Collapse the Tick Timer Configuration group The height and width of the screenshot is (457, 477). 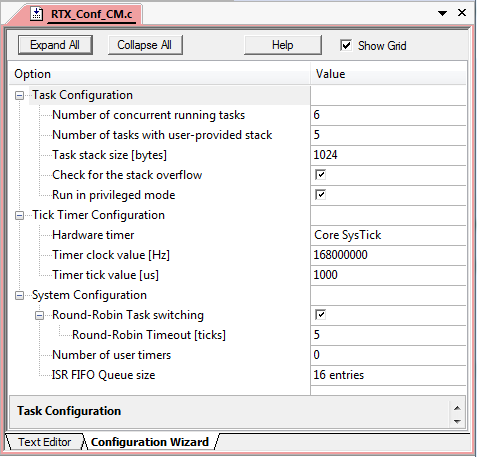19,215
